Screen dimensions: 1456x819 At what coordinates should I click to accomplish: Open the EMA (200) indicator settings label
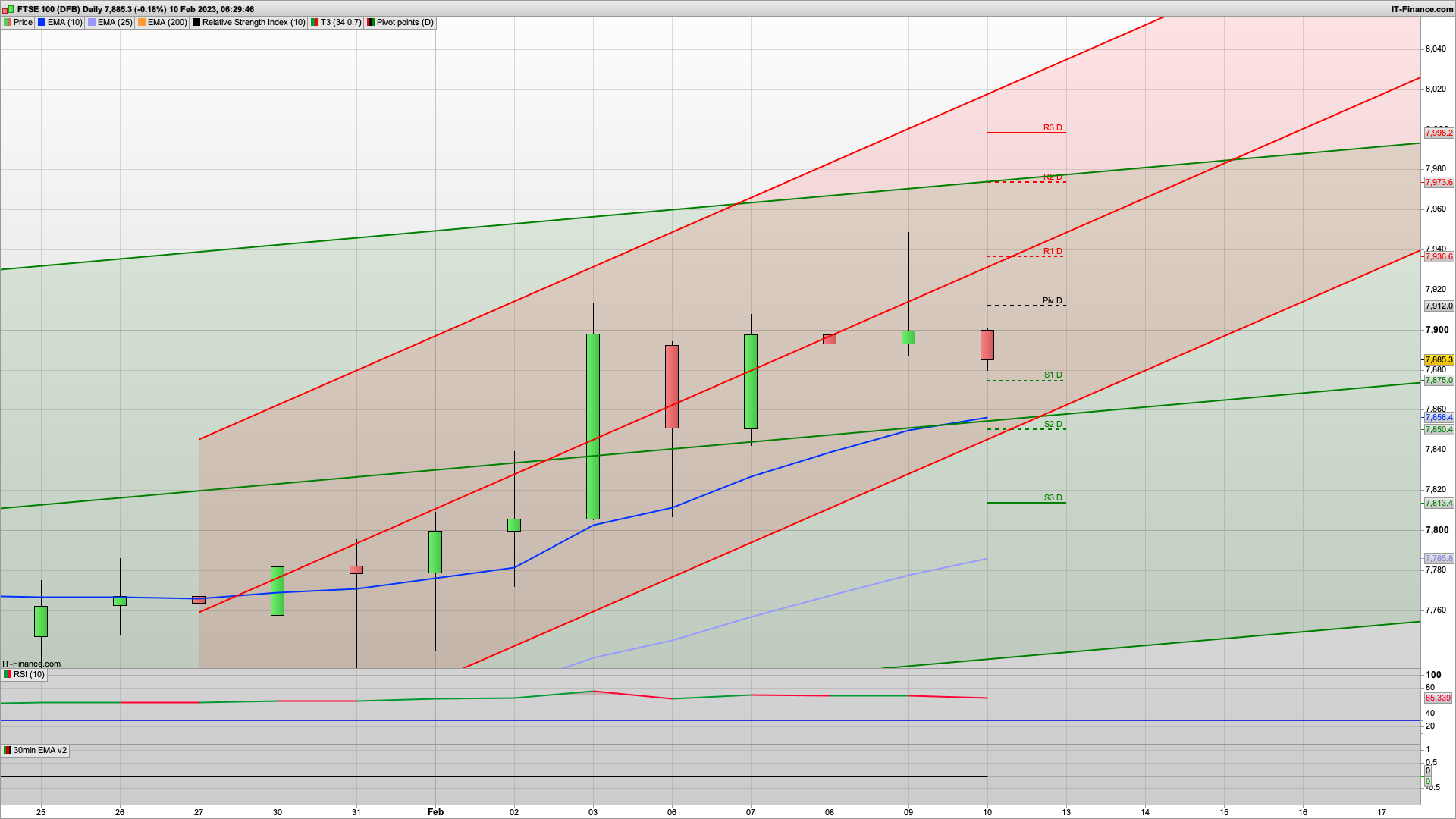coord(167,23)
